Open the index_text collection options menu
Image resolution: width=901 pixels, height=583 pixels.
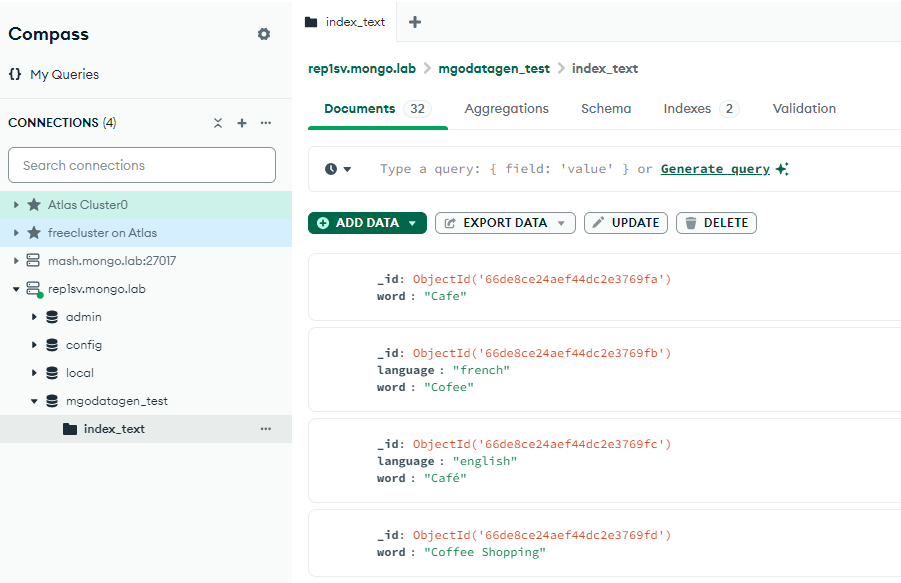click(265, 428)
